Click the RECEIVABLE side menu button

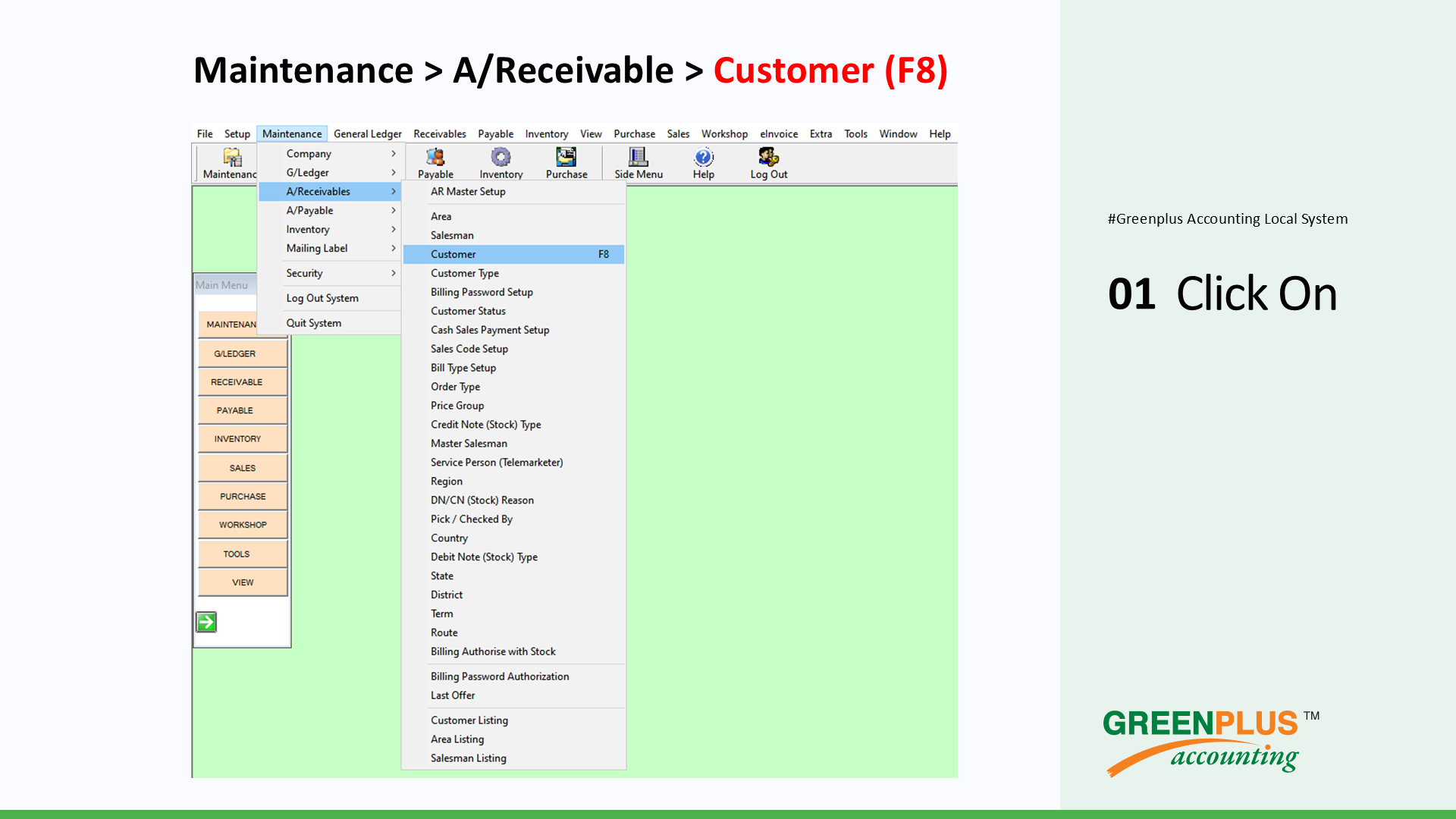pyautogui.click(x=243, y=382)
